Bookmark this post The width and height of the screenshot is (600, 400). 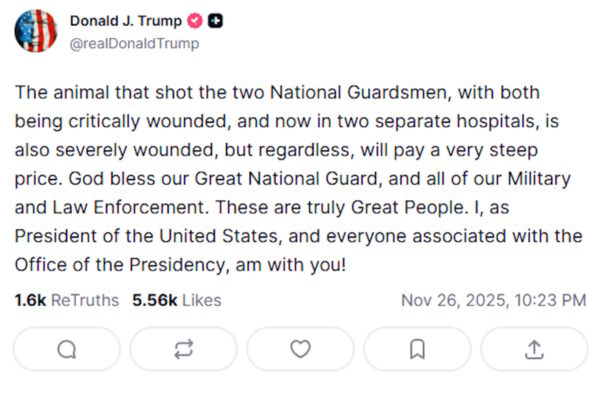coord(417,349)
